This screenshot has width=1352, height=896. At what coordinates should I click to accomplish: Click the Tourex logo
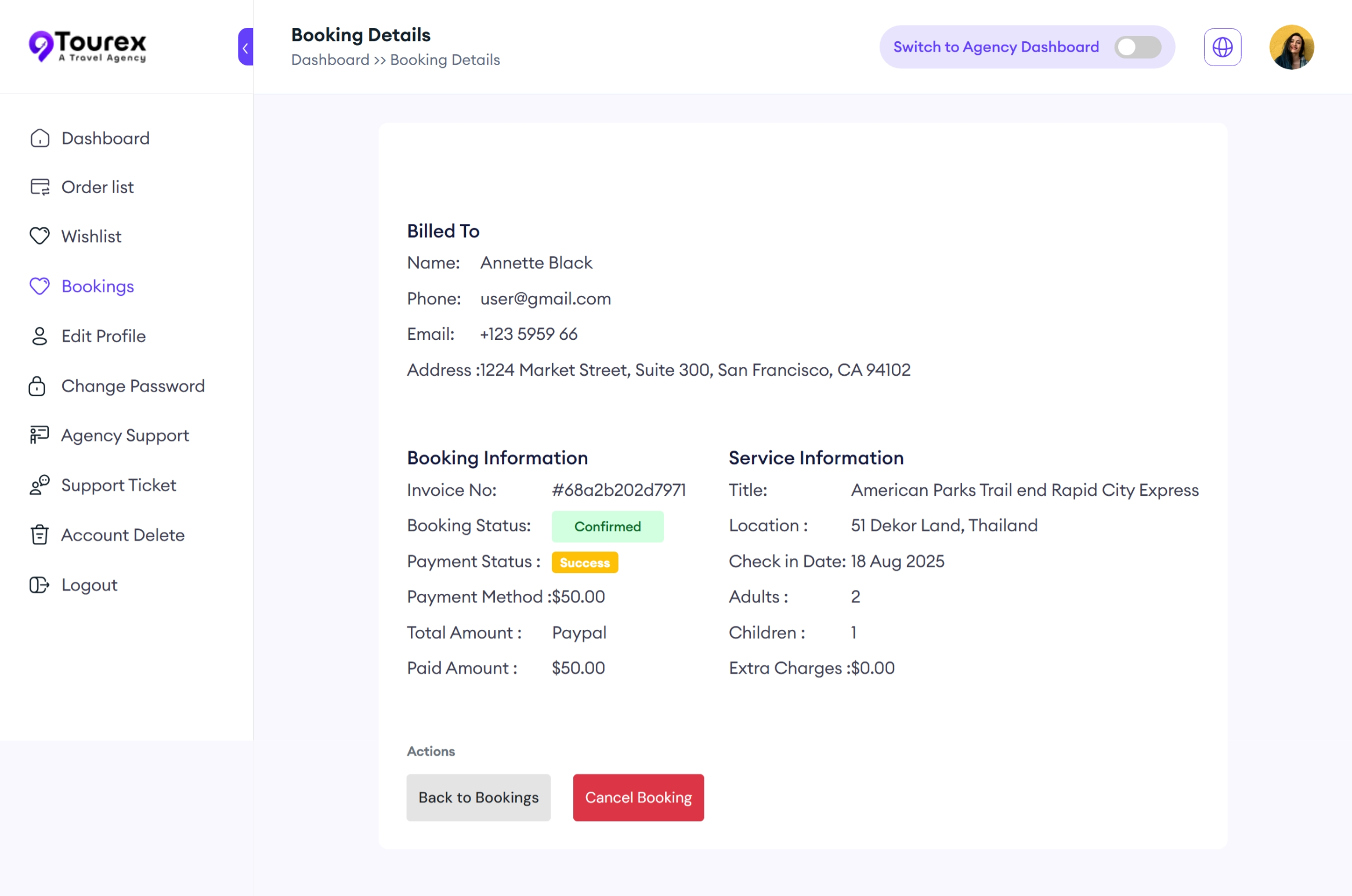[x=88, y=46]
